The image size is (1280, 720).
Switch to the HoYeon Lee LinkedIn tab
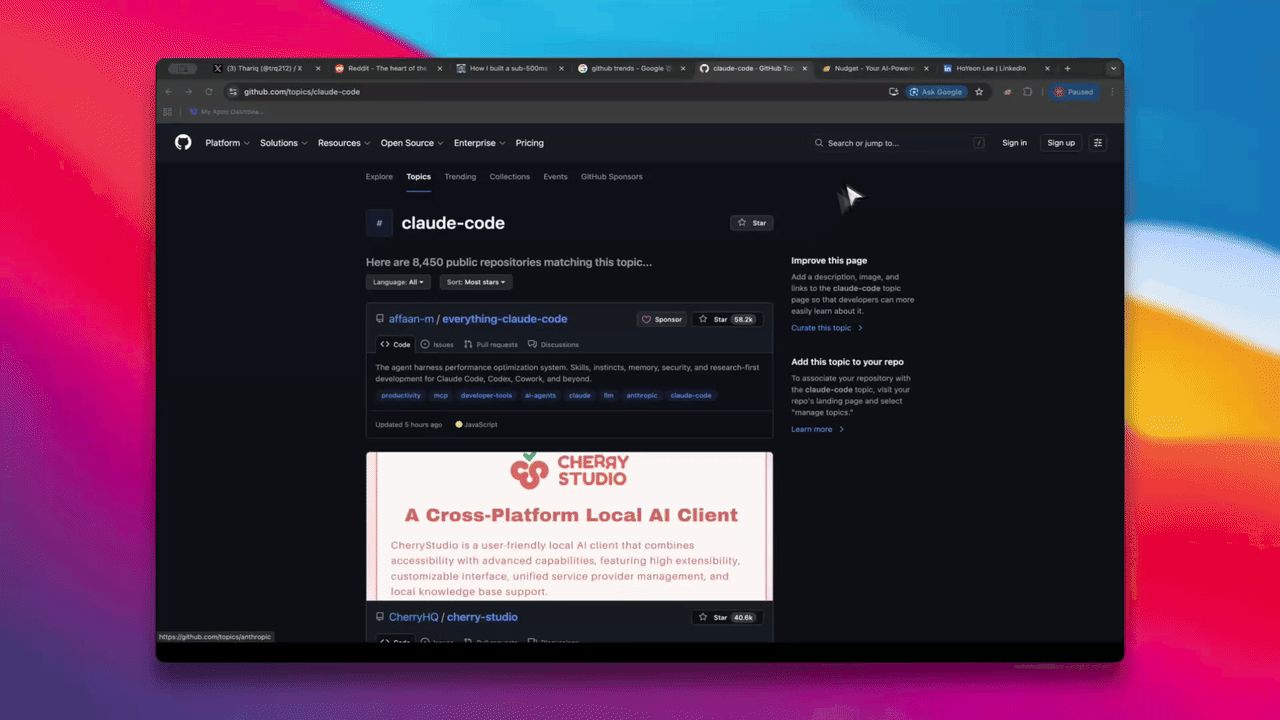(x=996, y=69)
